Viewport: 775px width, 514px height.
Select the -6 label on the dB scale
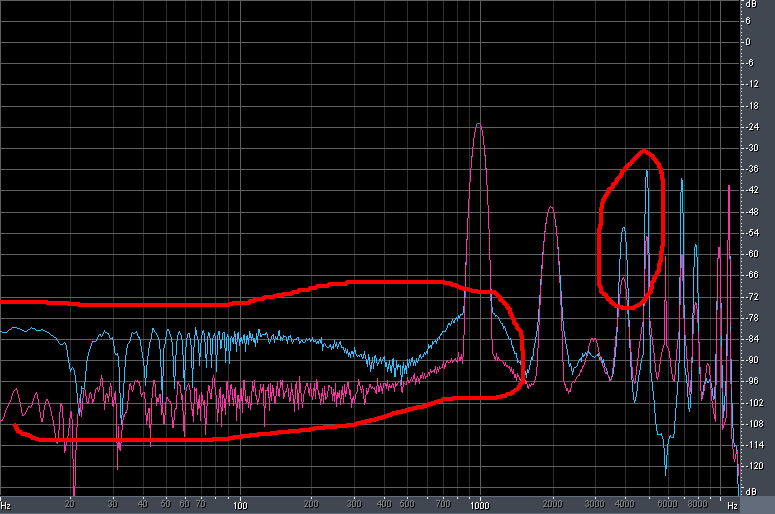pos(750,63)
